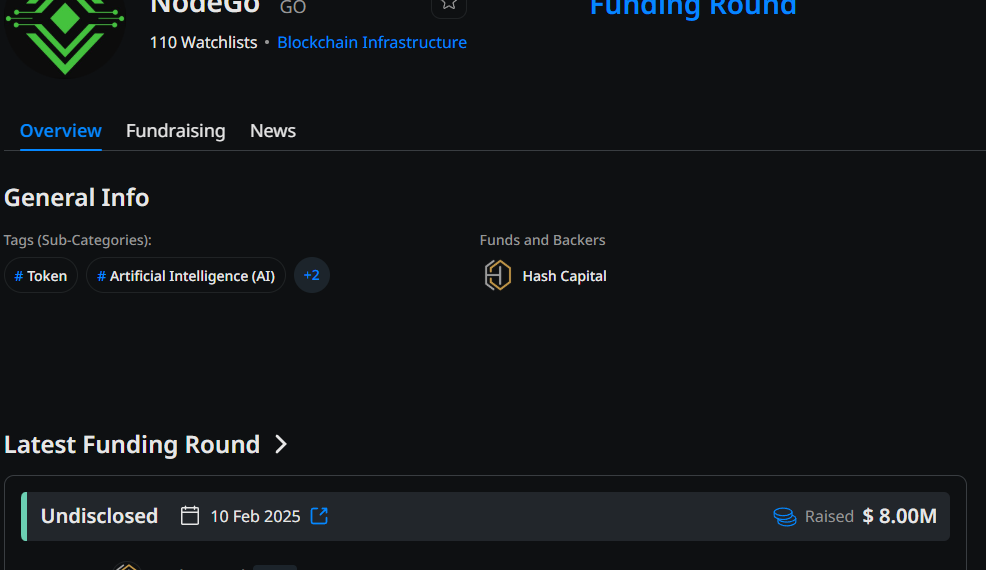Open the Fundraising tab
The width and height of the screenshot is (986, 570).
coord(175,131)
